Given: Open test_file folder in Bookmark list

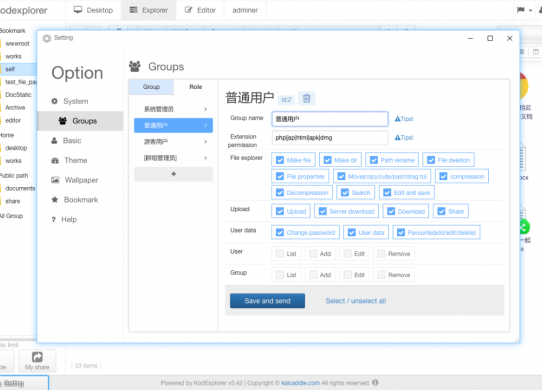Looking at the screenshot, I should 20,82.
